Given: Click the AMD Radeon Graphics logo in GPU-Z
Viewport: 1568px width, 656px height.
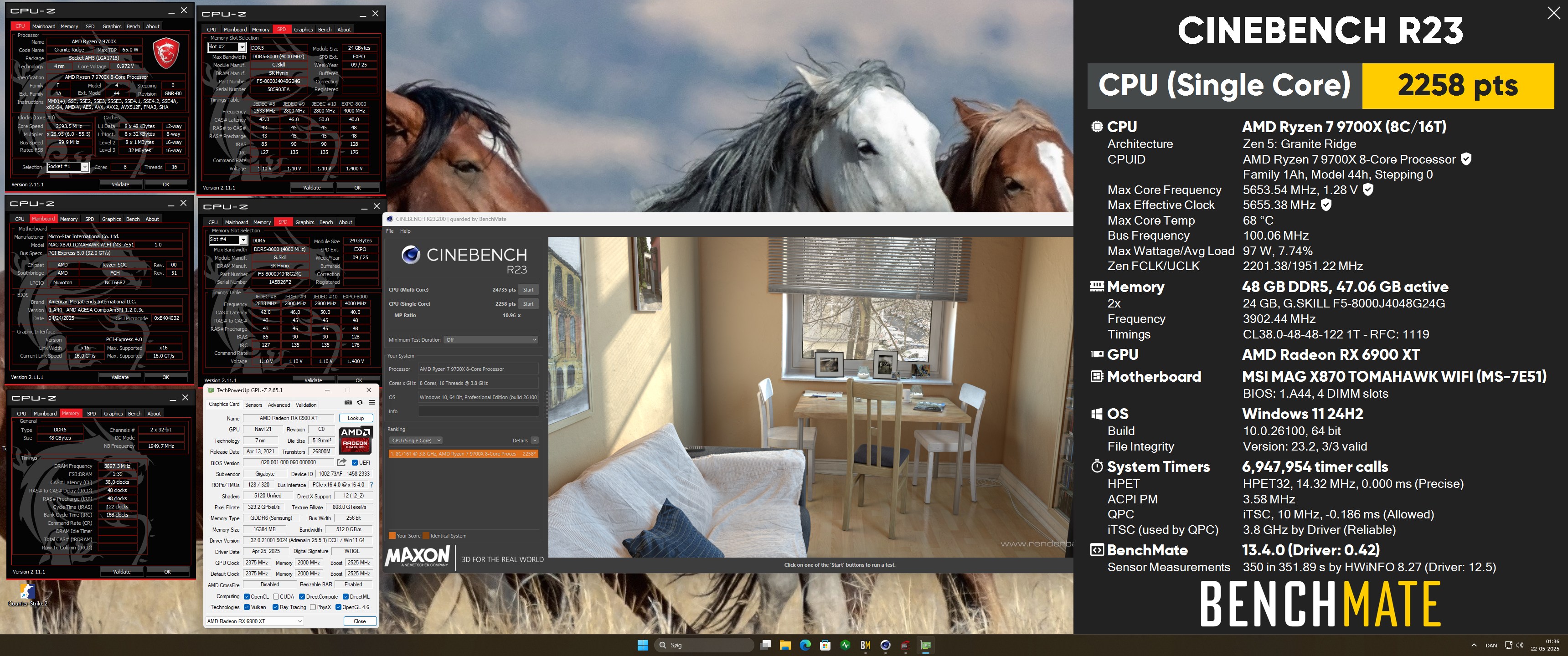Looking at the screenshot, I should point(356,440).
